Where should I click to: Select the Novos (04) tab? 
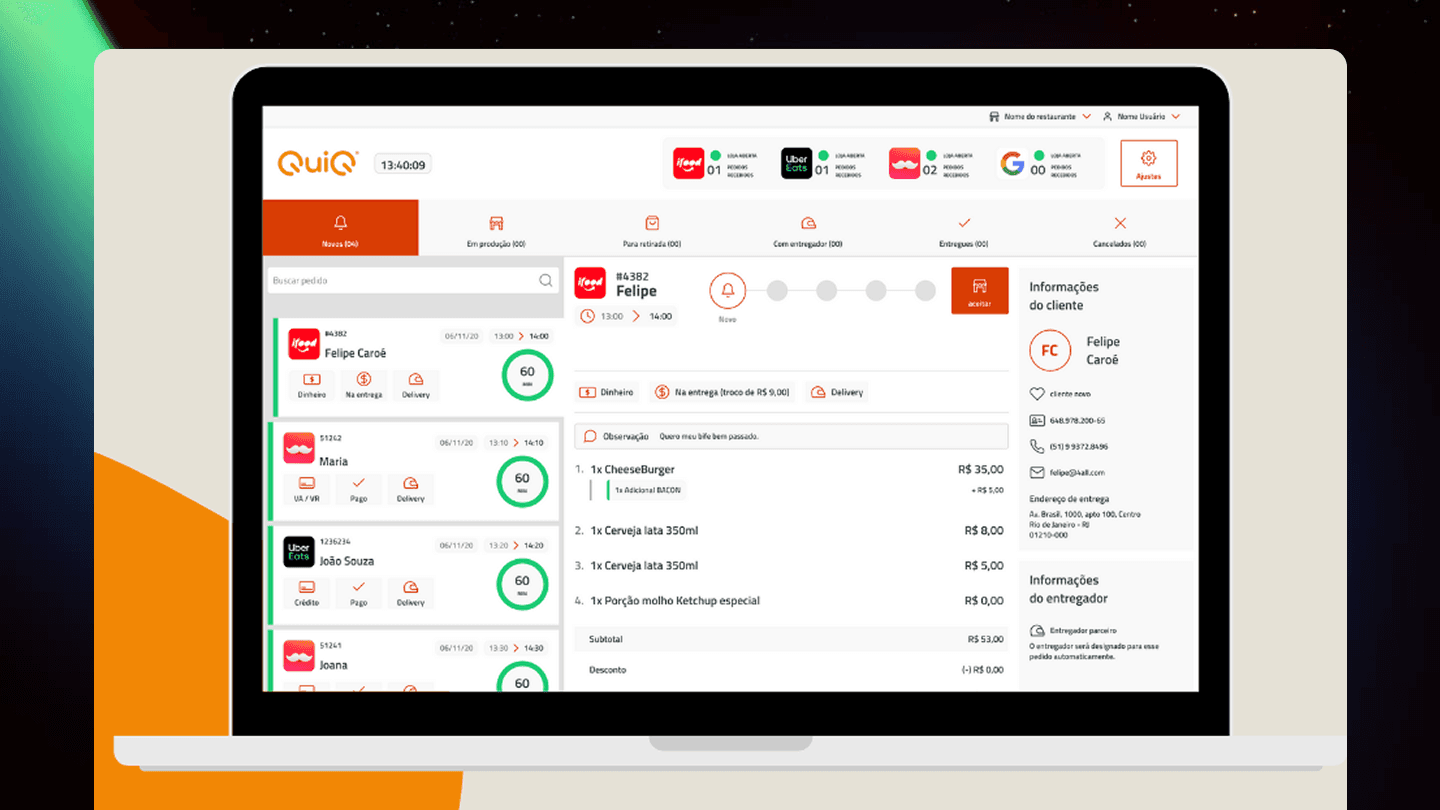pyautogui.click(x=340, y=228)
